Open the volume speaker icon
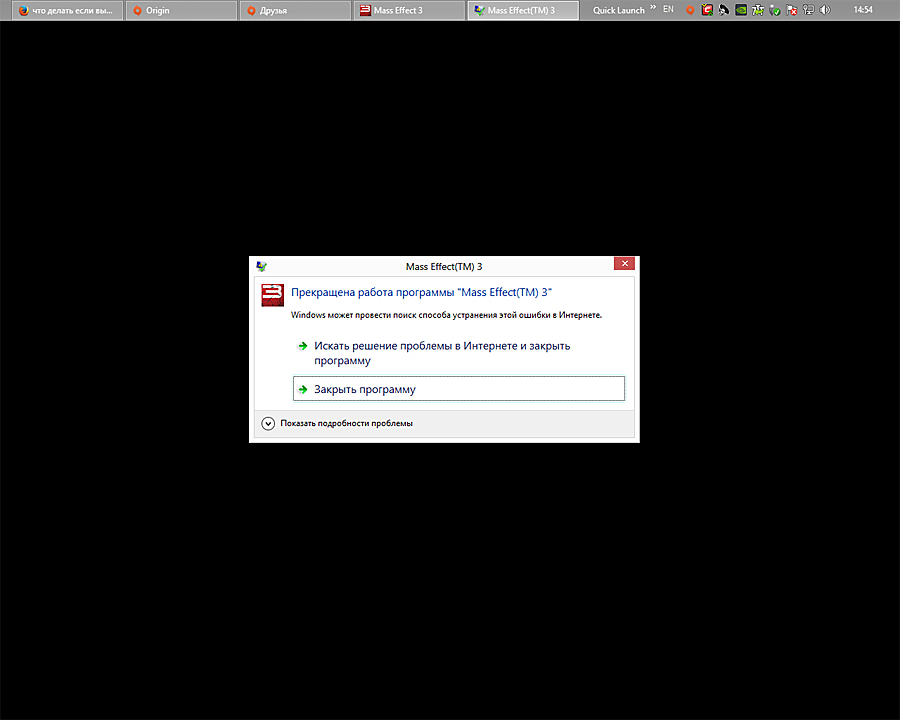Image resolution: width=900 pixels, height=720 pixels. (x=825, y=10)
